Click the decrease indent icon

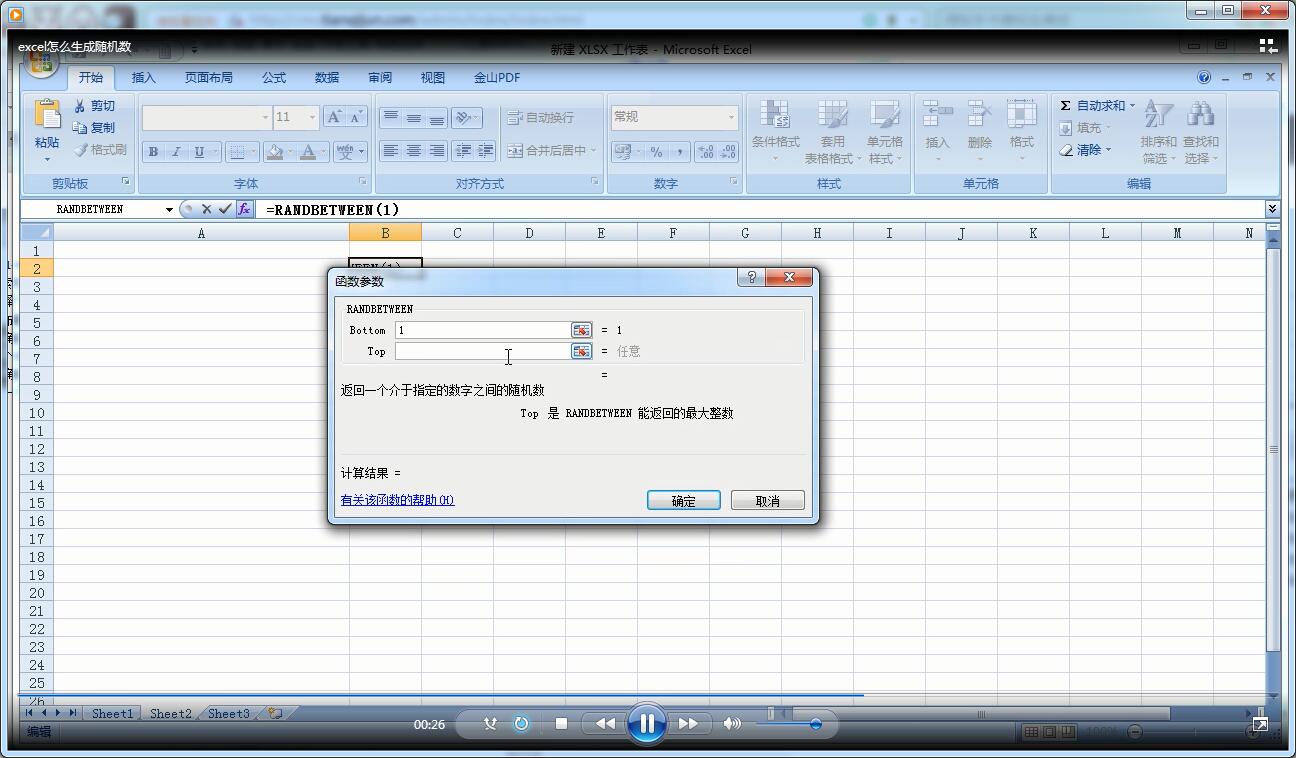463,151
